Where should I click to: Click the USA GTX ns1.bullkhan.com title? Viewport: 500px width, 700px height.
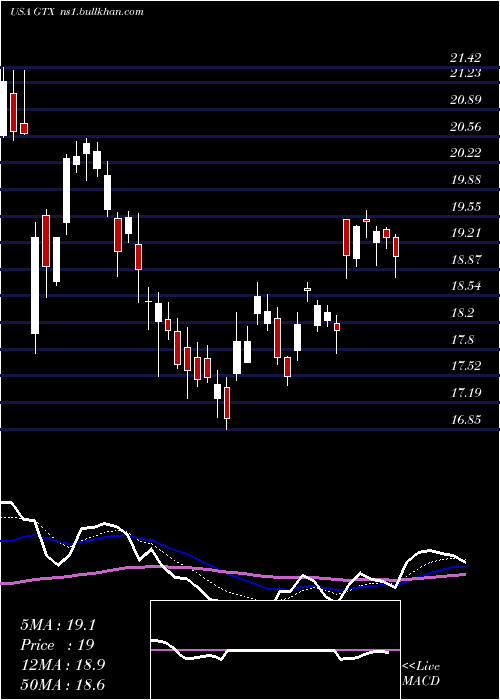(77, 12)
